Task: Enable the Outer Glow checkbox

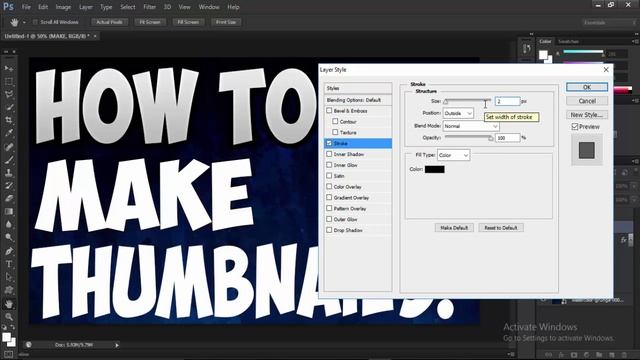Action: pyautogui.click(x=329, y=219)
